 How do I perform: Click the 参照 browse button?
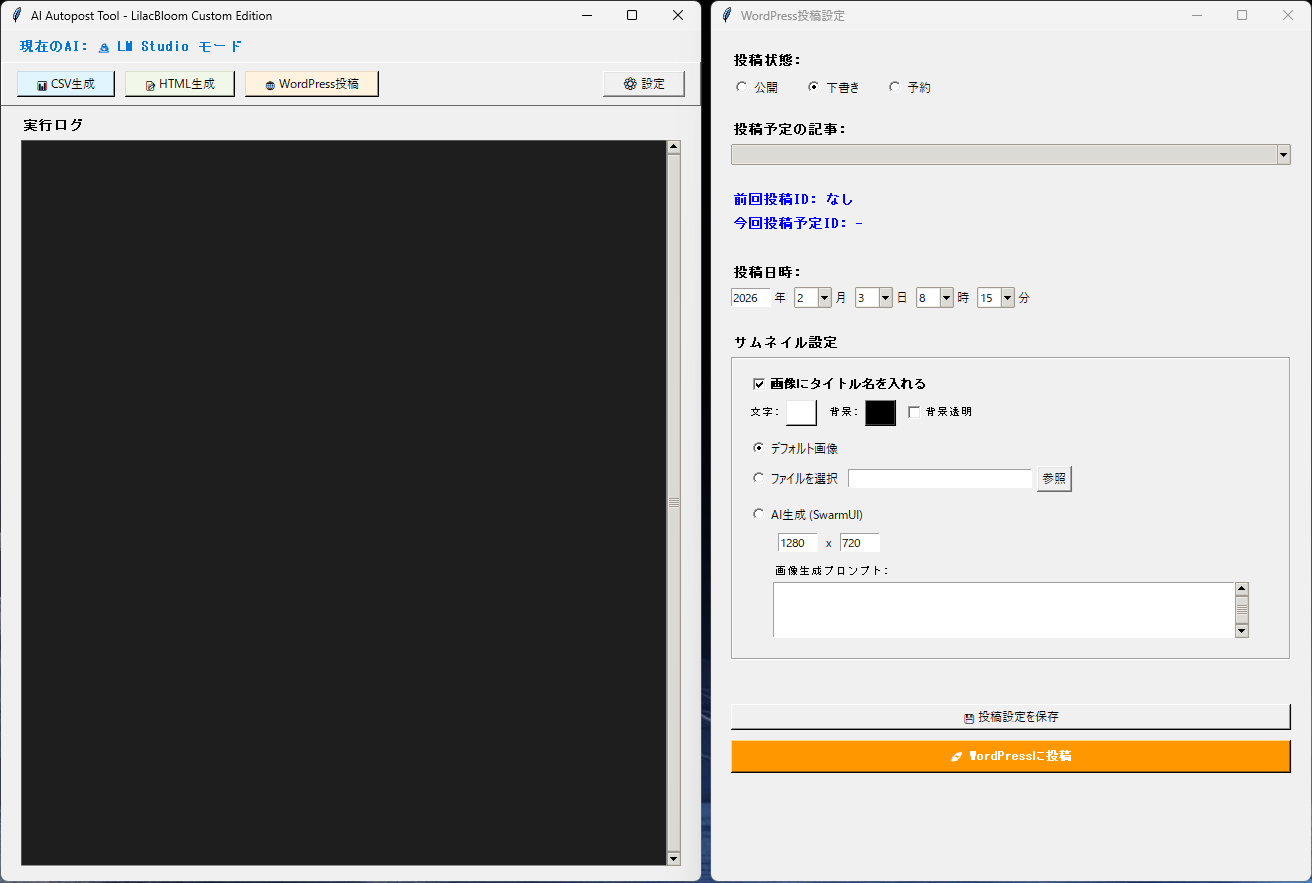point(1054,479)
